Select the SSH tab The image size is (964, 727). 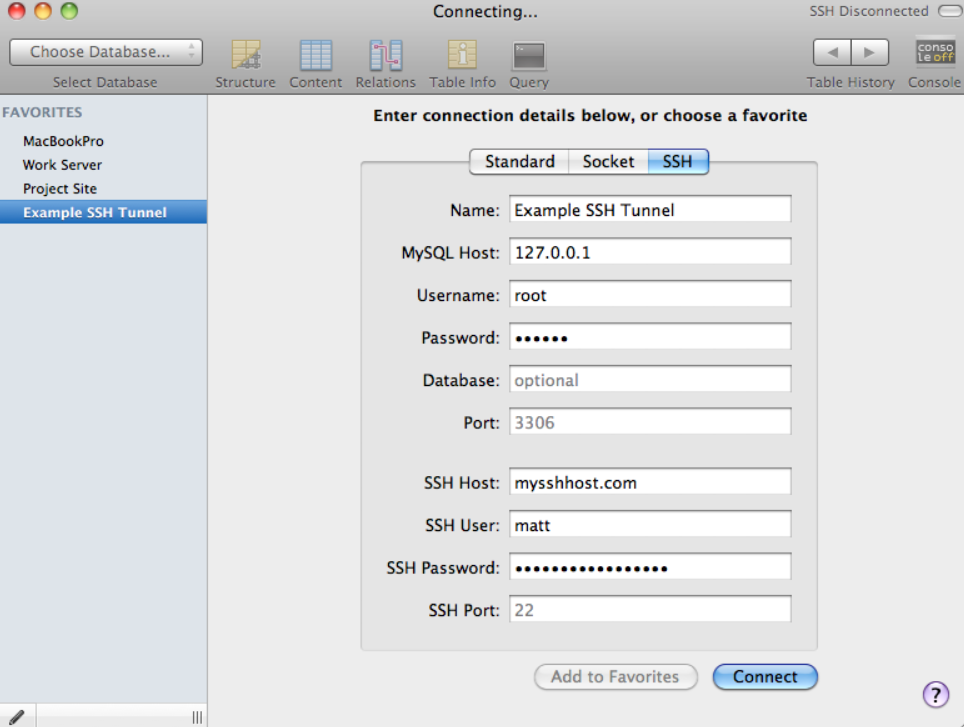(678, 162)
